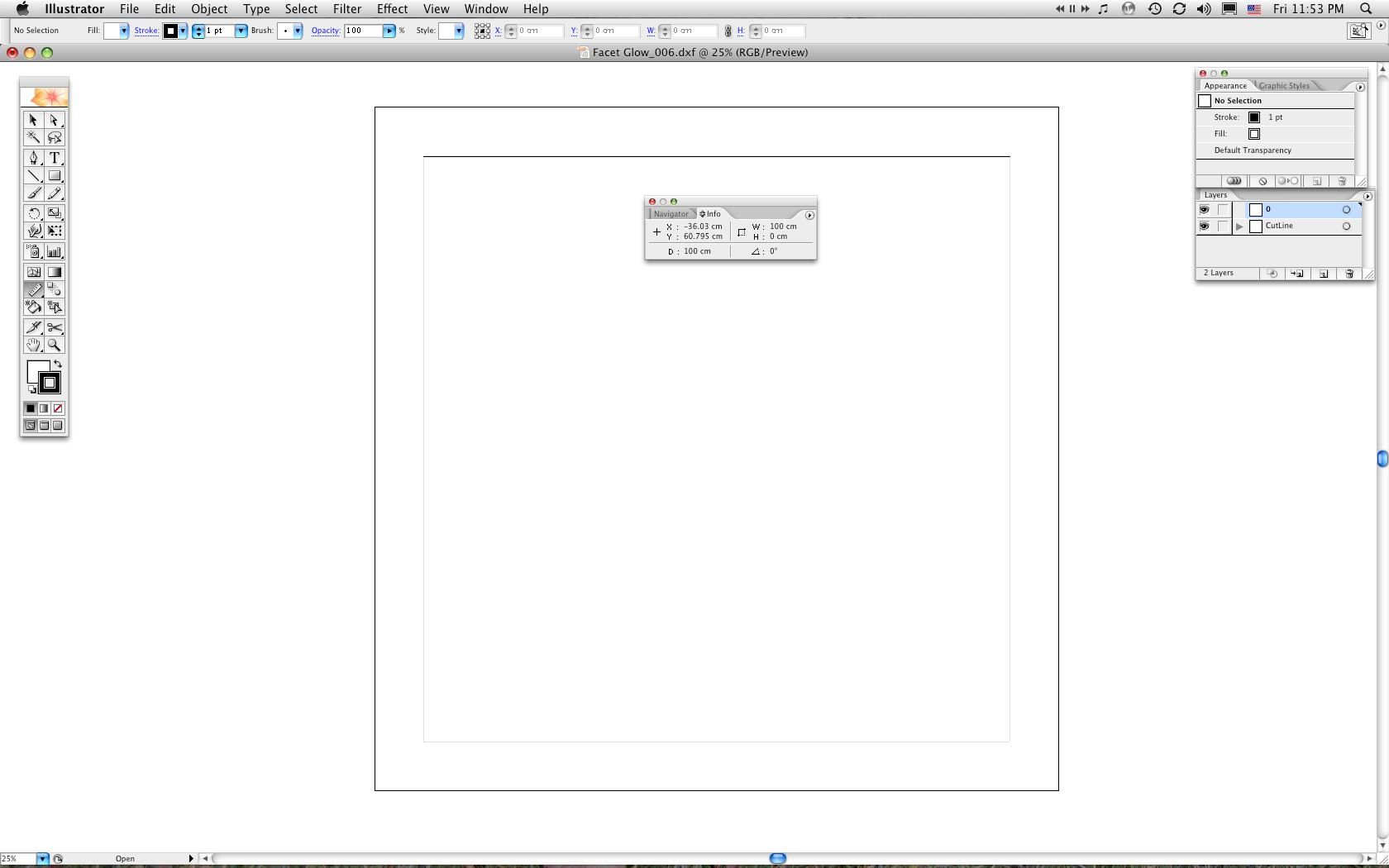Select the Live Paint Selection tool
The width and height of the screenshot is (1389, 868).
click(55, 308)
